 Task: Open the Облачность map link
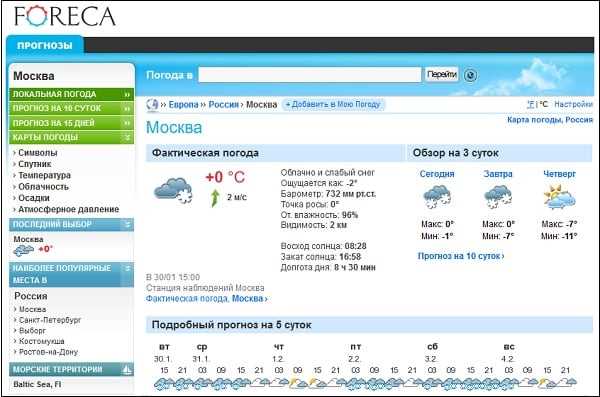coord(43,186)
